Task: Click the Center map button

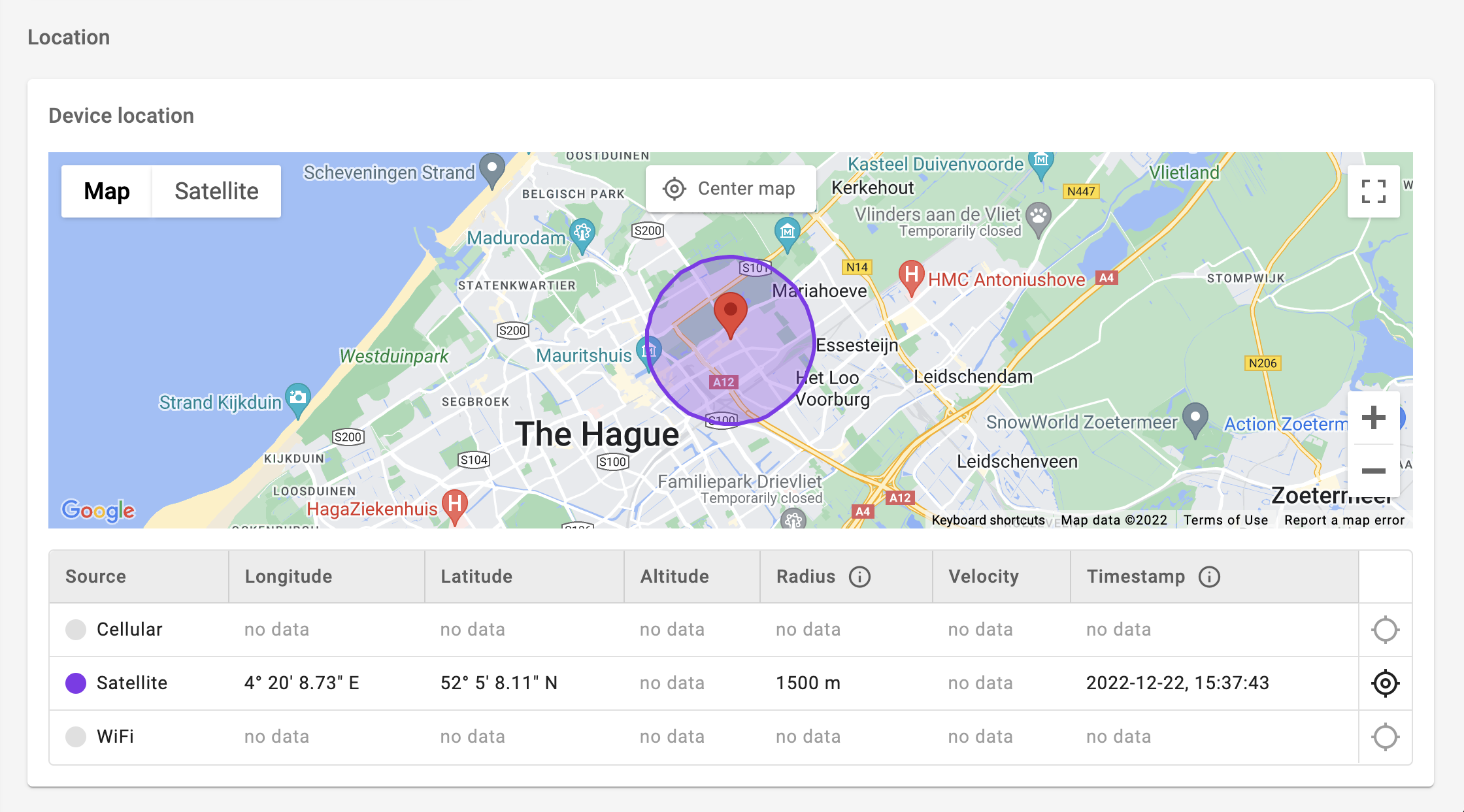Action: point(730,189)
